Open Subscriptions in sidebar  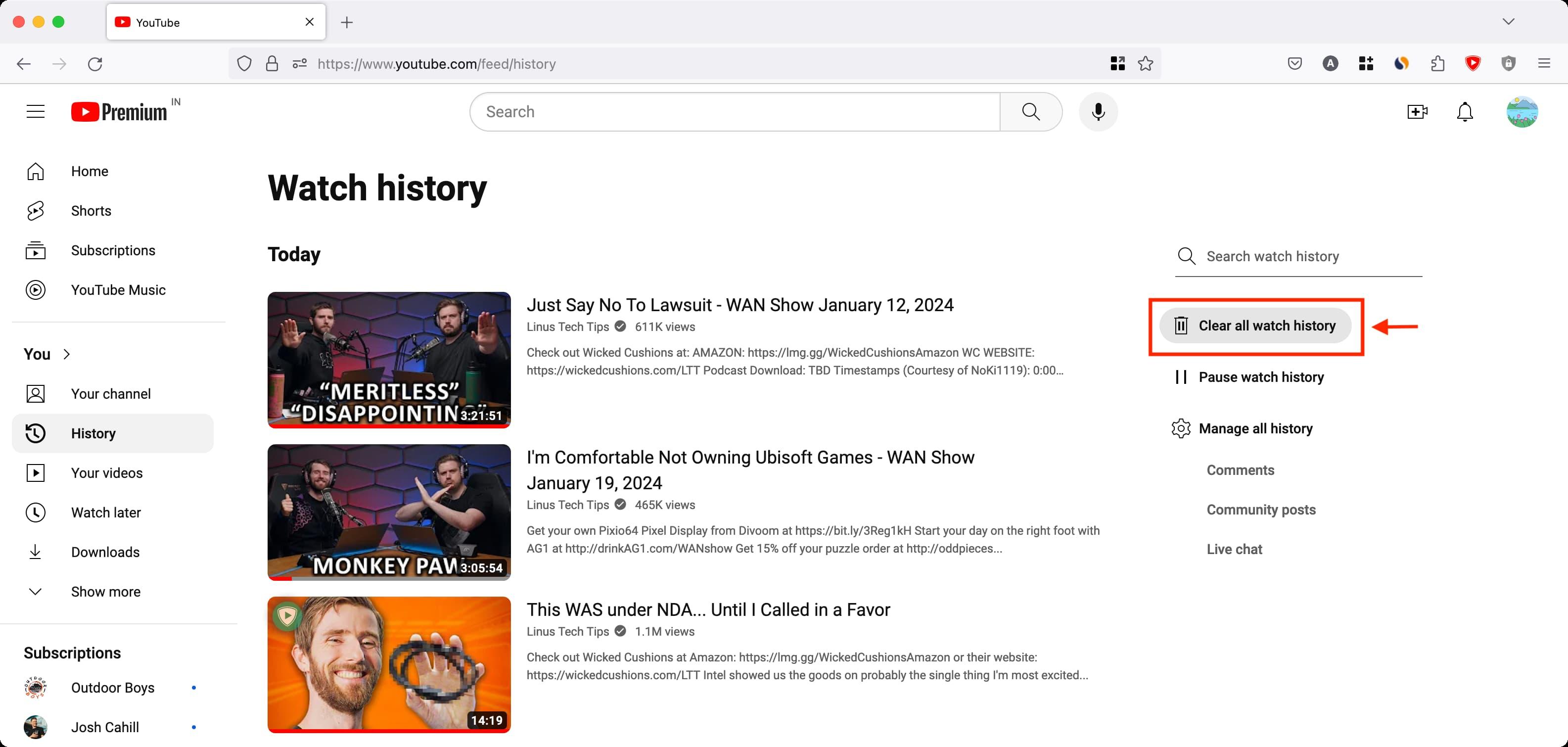(113, 251)
